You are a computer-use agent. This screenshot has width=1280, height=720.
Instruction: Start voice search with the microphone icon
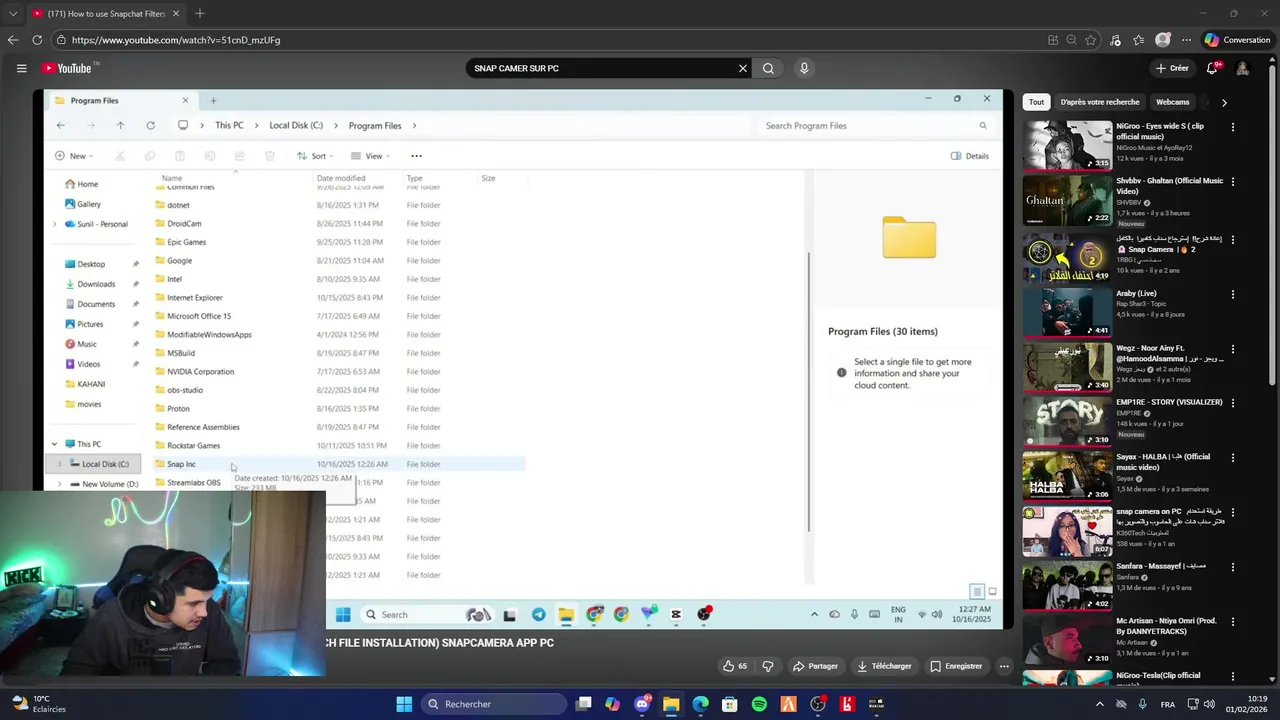[x=804, y=68]
